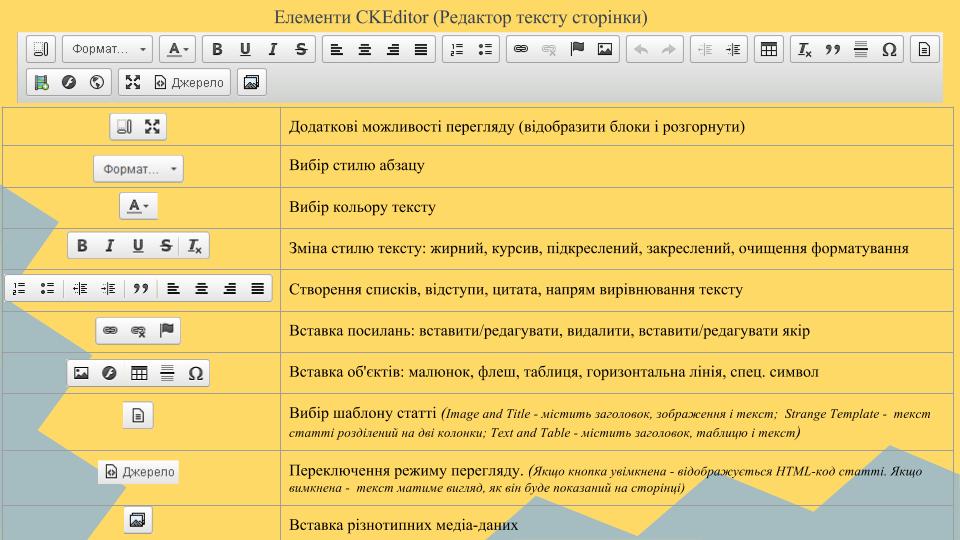
Task: Open Формат dropdown in the Вибір стилю абзацу row
Action: (138, 168)
